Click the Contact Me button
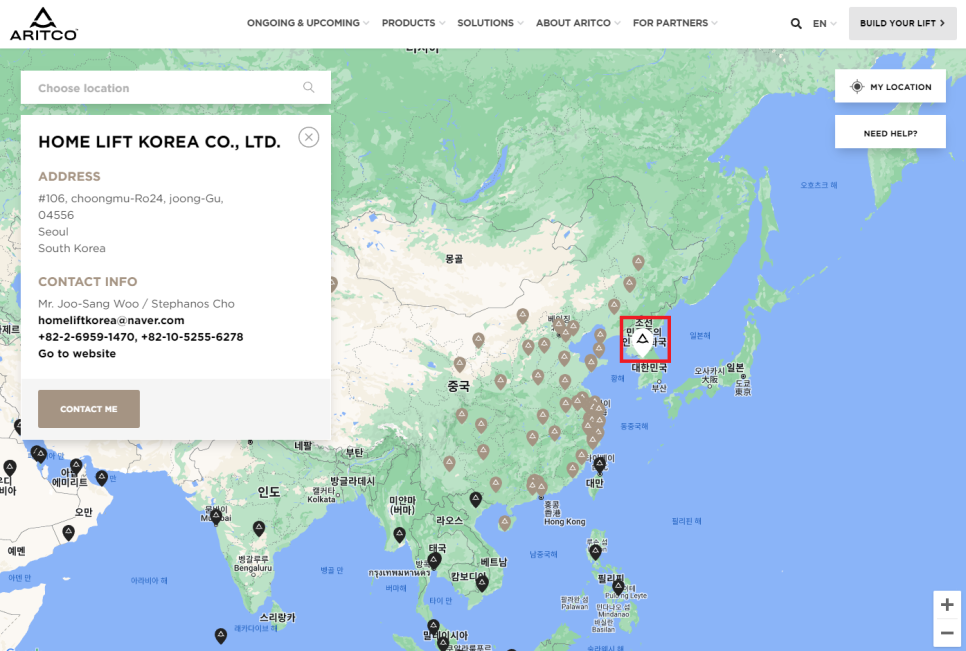Image resolution: width=966 pixels, height=651 pixels. [89, 409]
